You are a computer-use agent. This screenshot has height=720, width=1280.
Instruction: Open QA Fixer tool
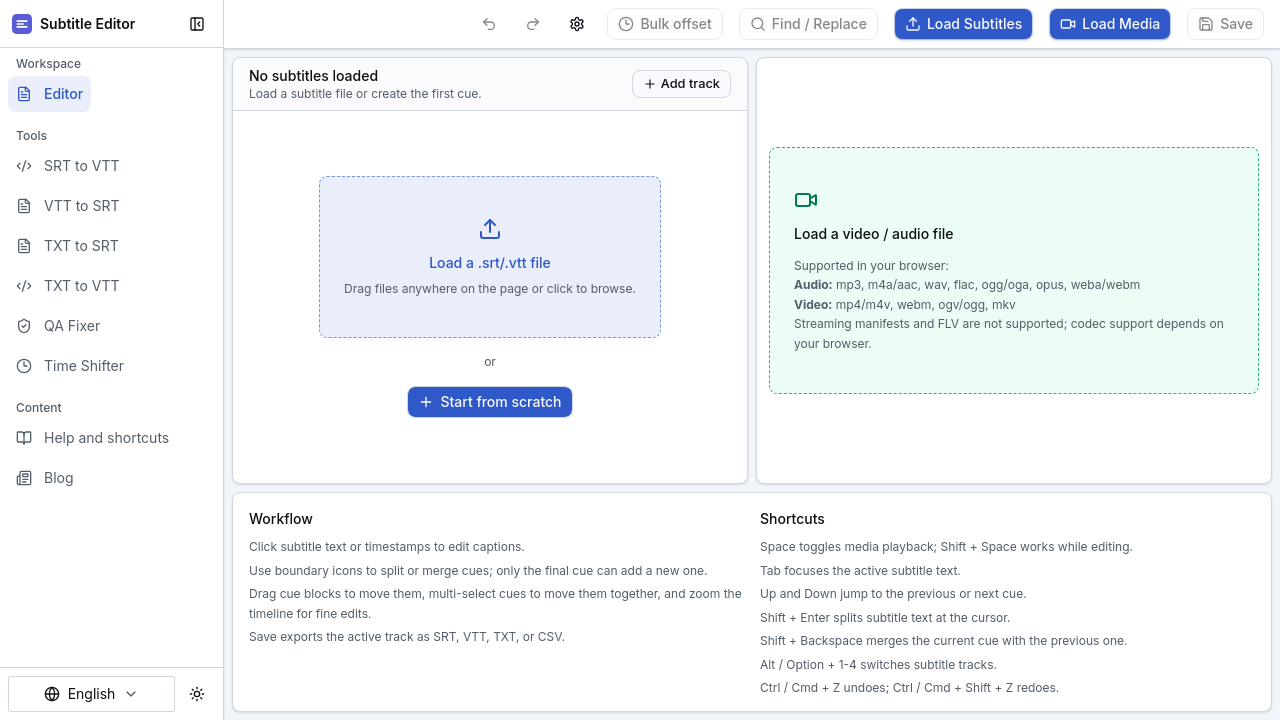58,326
